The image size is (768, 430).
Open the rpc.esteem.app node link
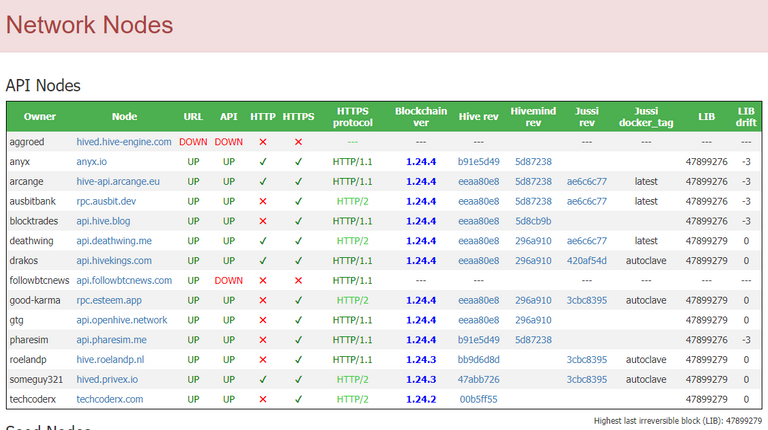[x=109, y=300]
